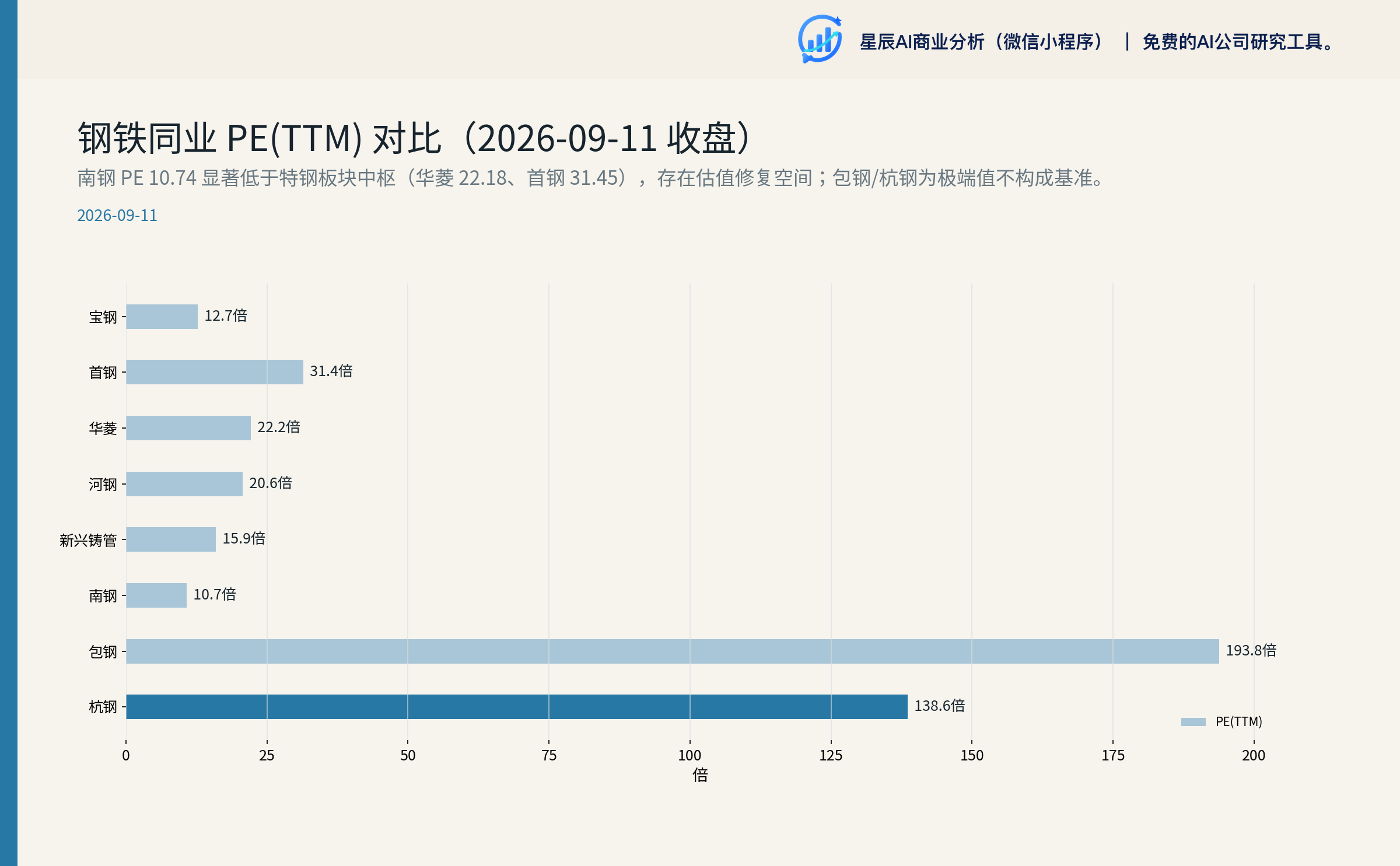The image size is (1400, 866).
Task: Click the x-axis tick label 25
Action: (267, 756)
